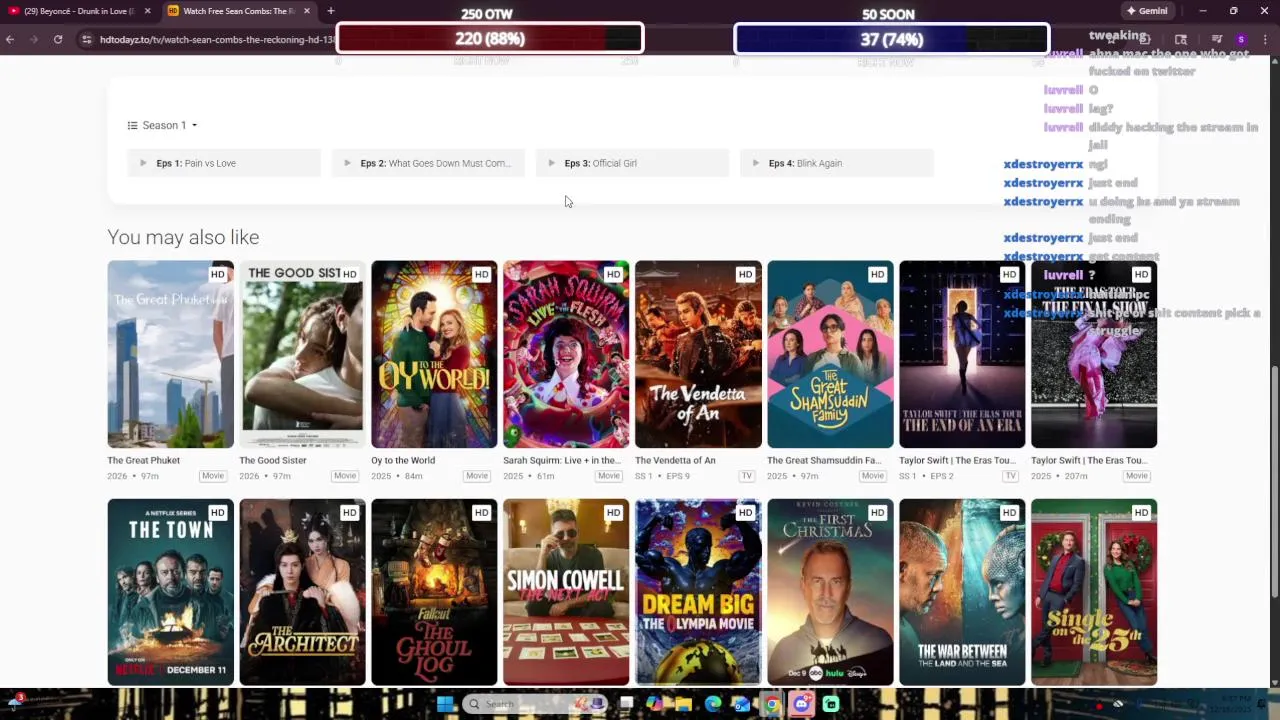Screen dimensions: 1280x720
Task: Open the Chrome profile avatar
Action: pyautogui.click(x=1241, y=39)
